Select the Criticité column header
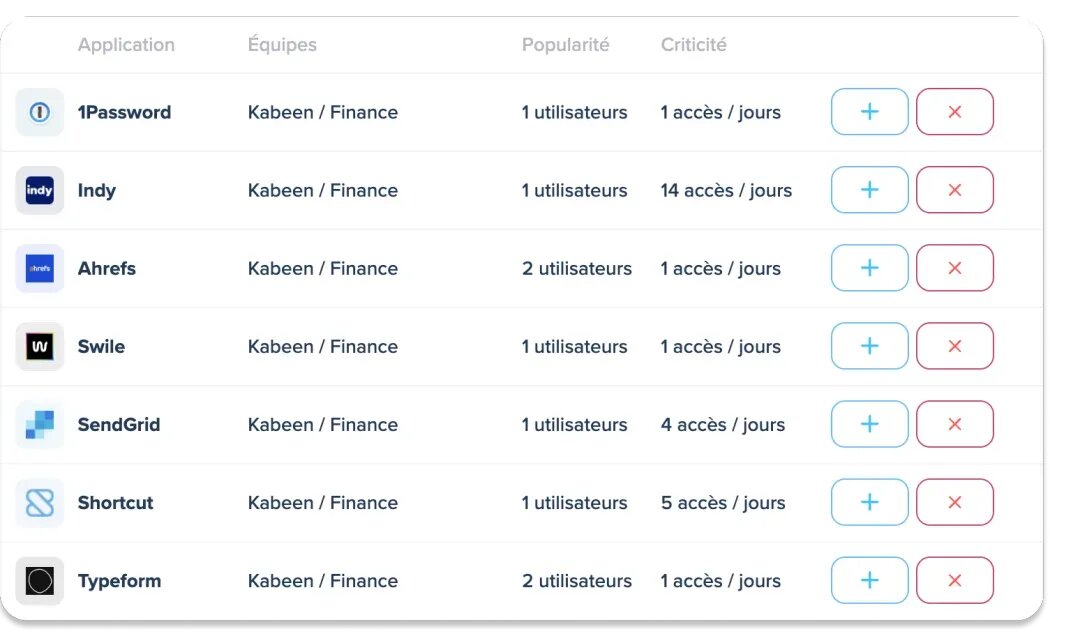This screenshot has height=636, width=1080. coord(693,45)
